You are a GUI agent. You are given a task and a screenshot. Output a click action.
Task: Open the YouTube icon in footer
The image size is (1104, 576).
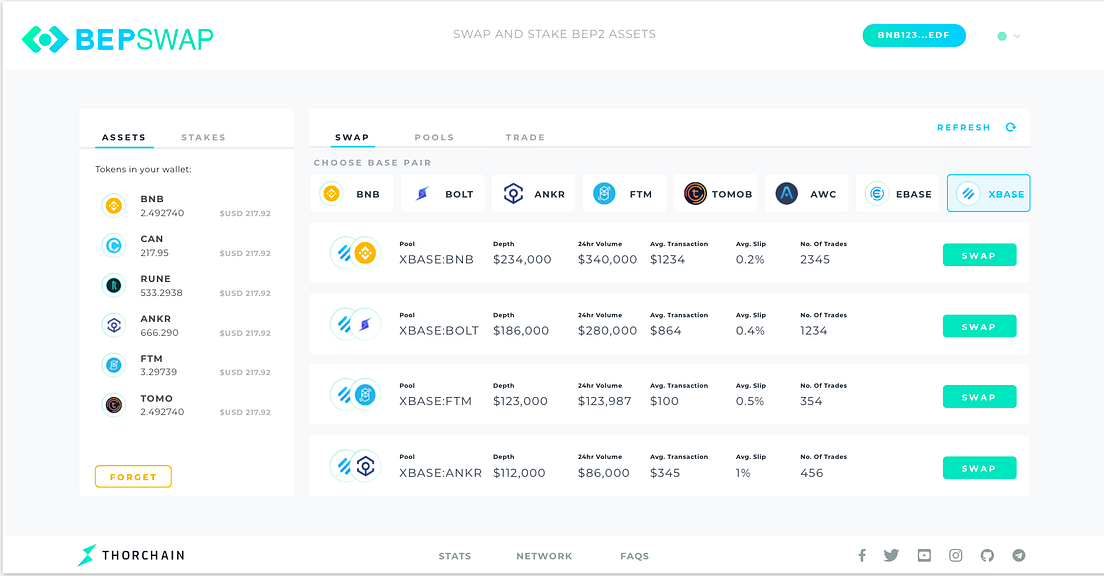(924, 556)
